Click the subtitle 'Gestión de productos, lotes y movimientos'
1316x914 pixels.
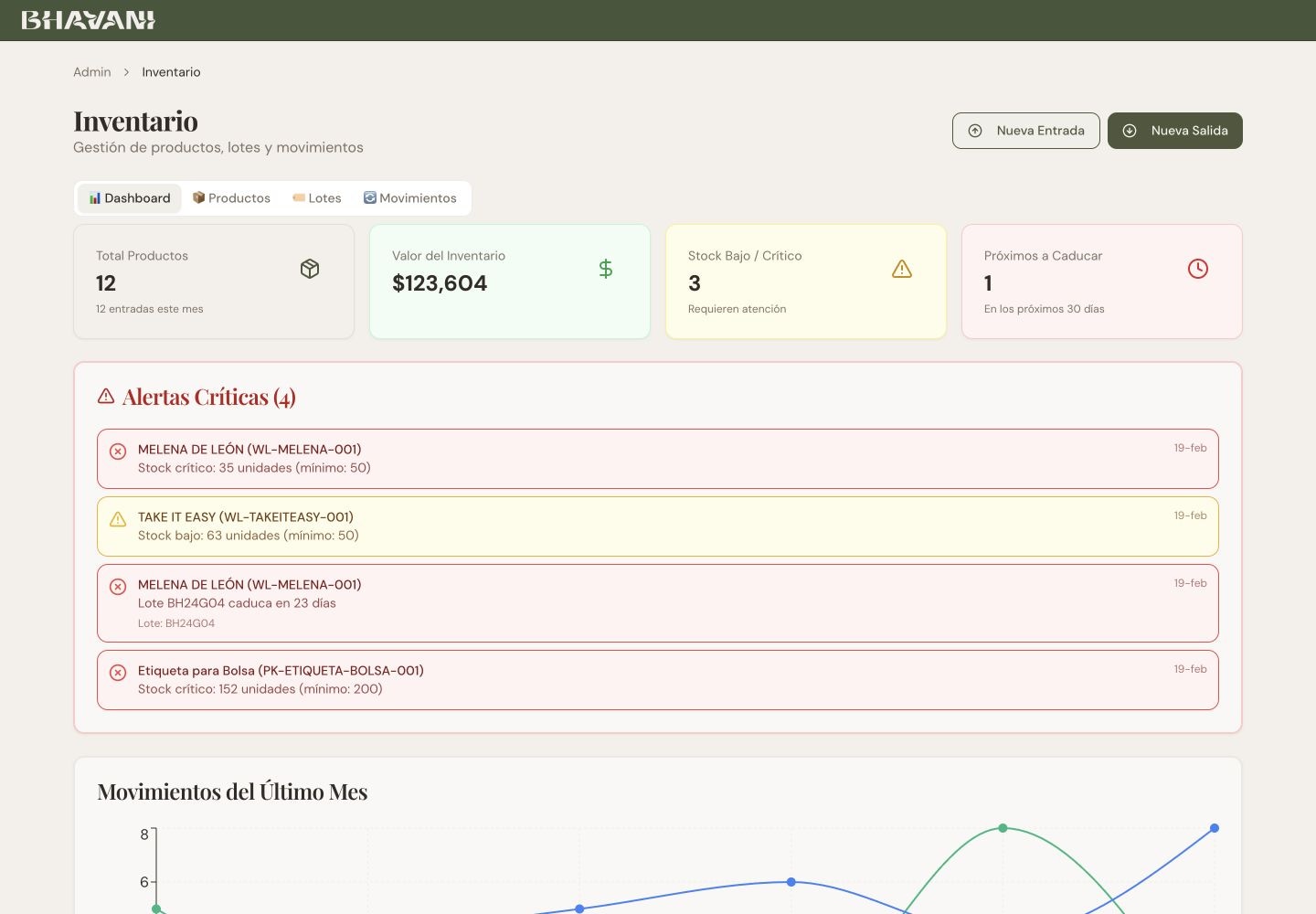[x=218, y=147]
